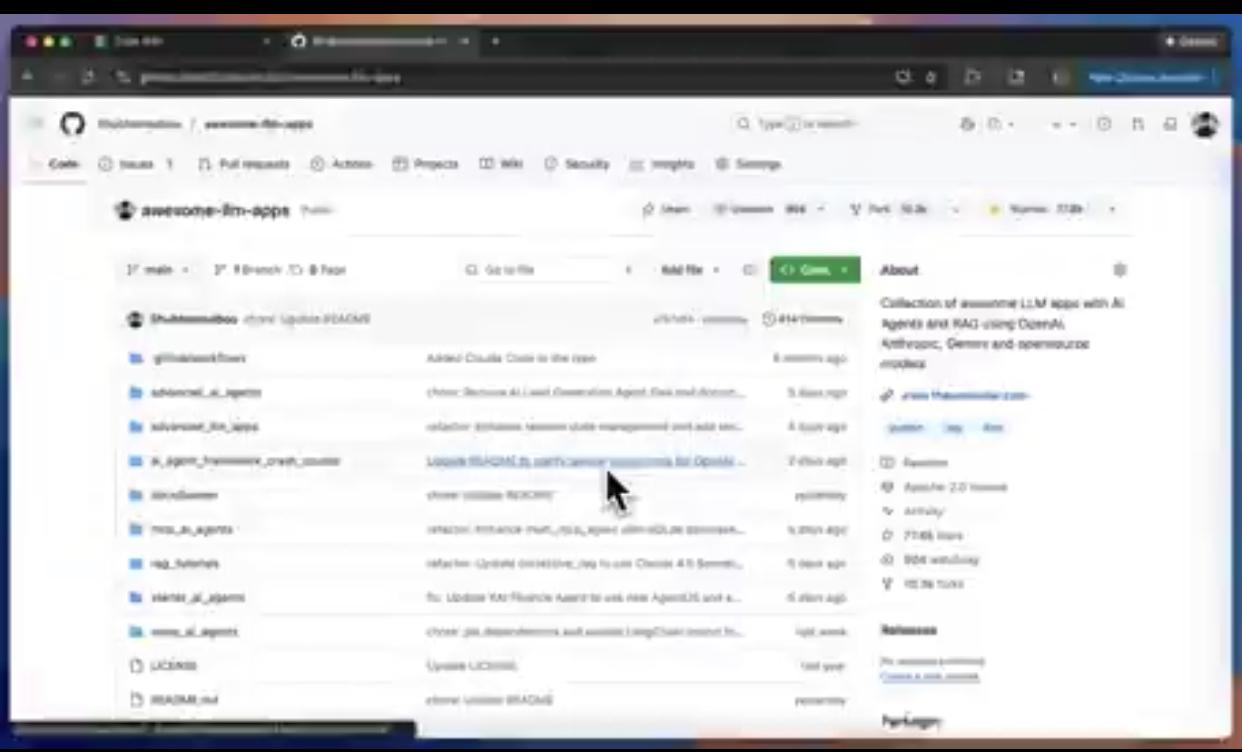The image size is (1242, 752).
Task: Open the pull requests icon in the top header
Action: 1137,124
